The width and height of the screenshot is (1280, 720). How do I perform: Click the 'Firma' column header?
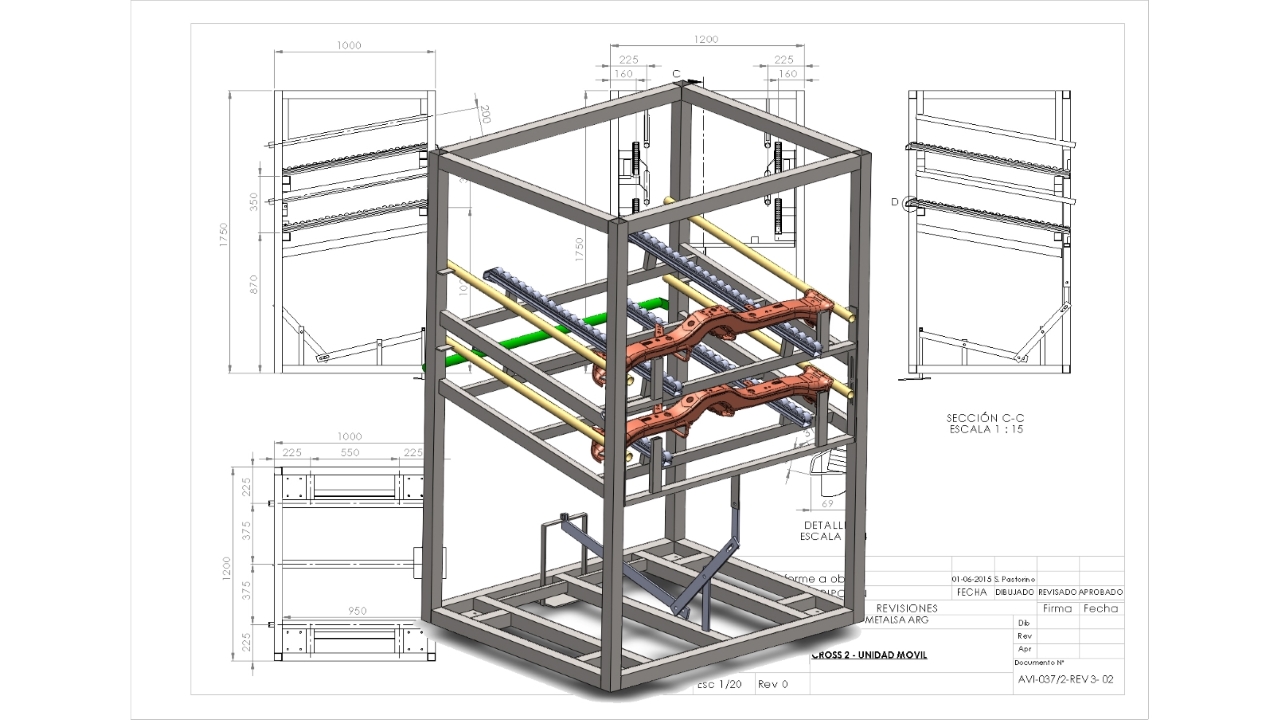(1056, 608)
